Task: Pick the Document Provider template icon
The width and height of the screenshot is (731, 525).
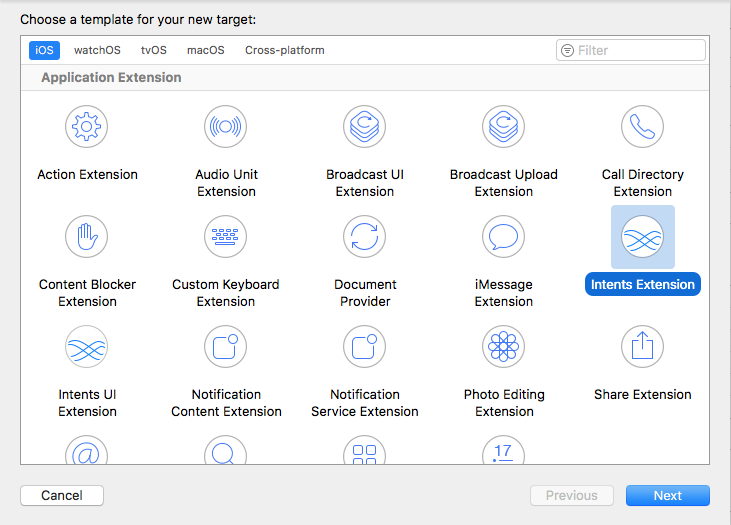Action: pyautogui.click(x=365, y=237)
